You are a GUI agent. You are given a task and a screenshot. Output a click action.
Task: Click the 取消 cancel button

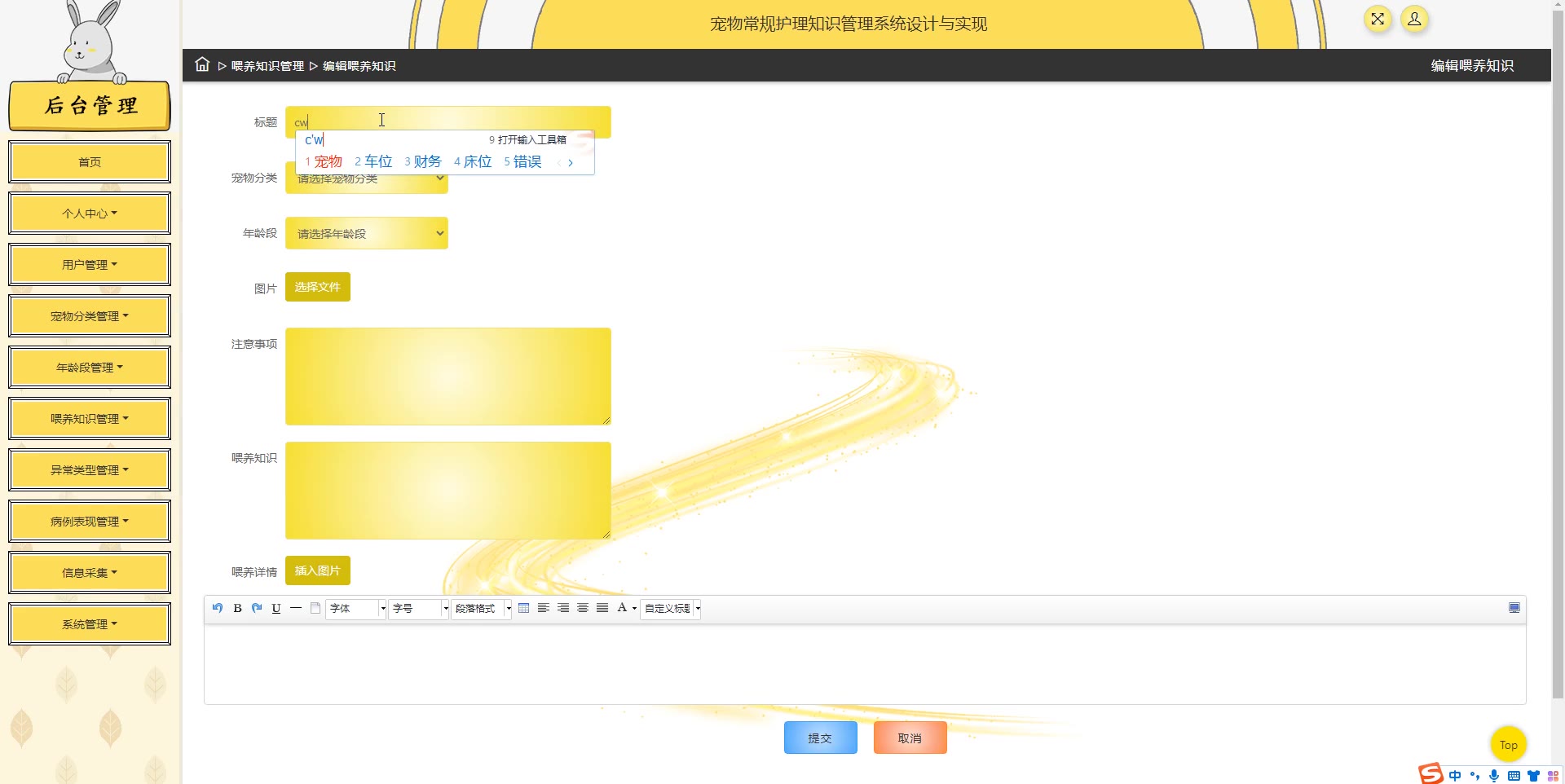coord(910,738)
